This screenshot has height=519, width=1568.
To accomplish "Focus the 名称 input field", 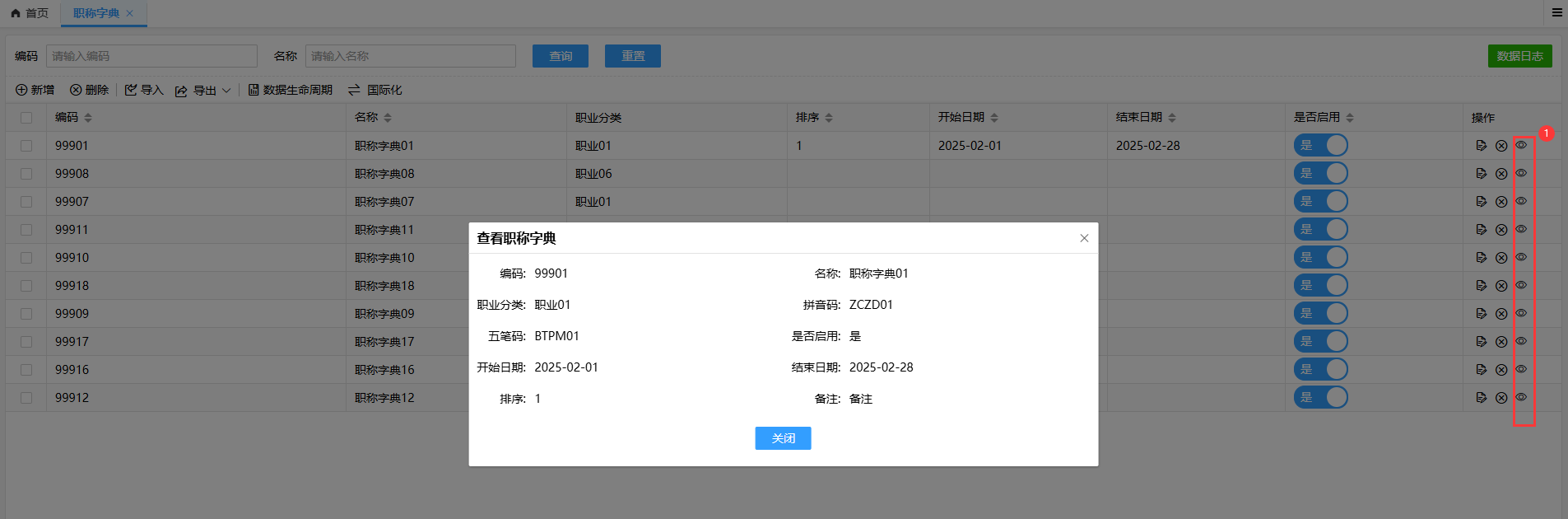I will coord(411,56).
